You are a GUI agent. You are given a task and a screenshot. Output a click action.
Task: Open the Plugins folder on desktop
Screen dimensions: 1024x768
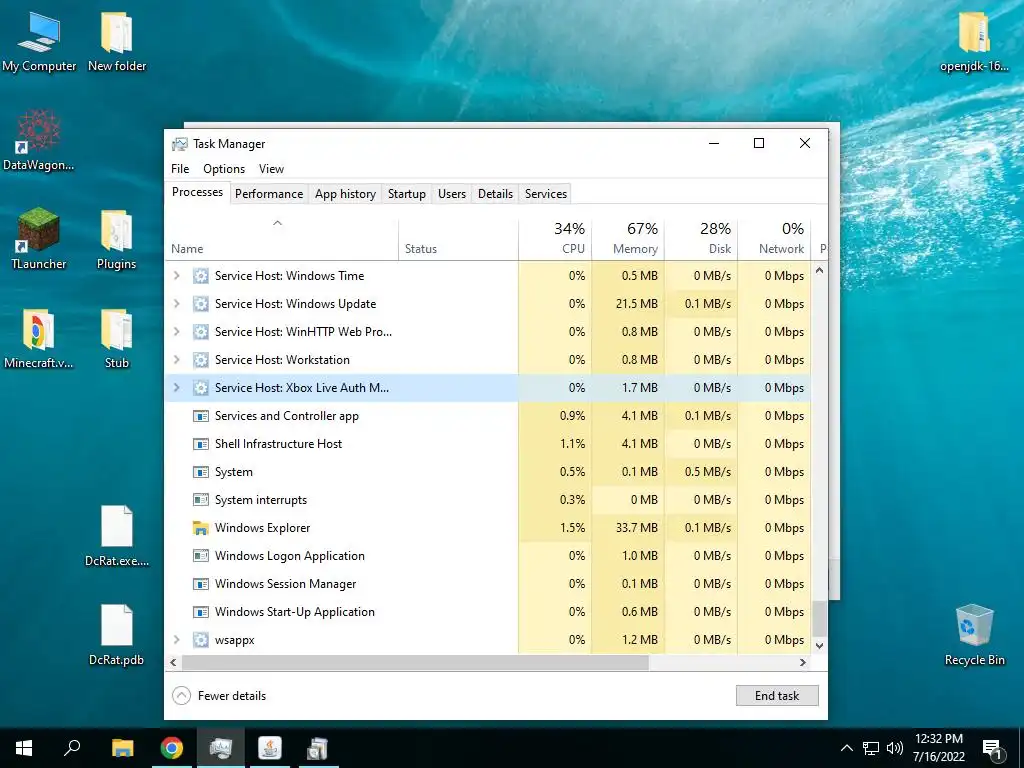117,239
